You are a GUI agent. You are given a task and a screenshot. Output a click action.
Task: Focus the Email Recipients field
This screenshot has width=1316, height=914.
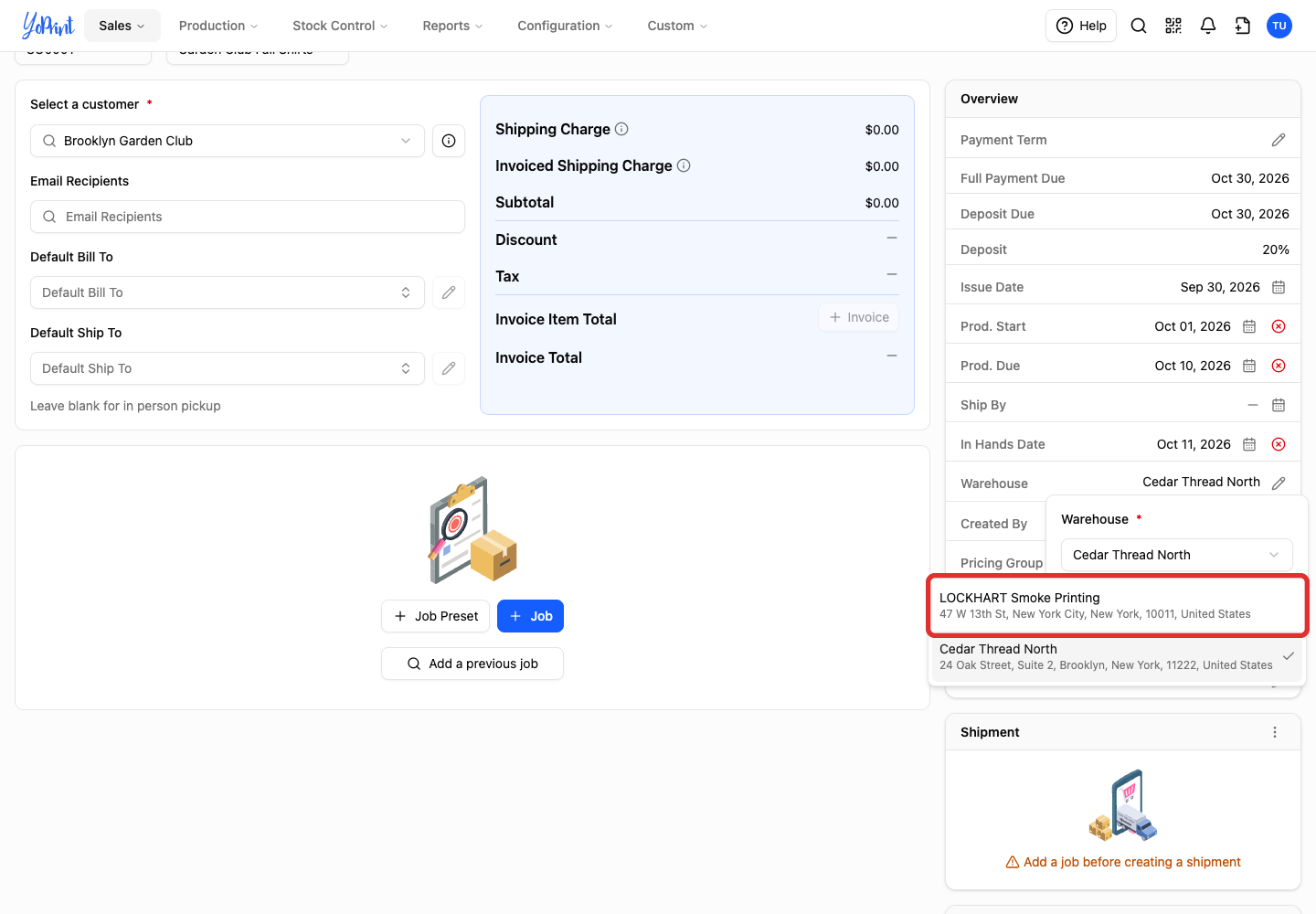tap(248, 217)
